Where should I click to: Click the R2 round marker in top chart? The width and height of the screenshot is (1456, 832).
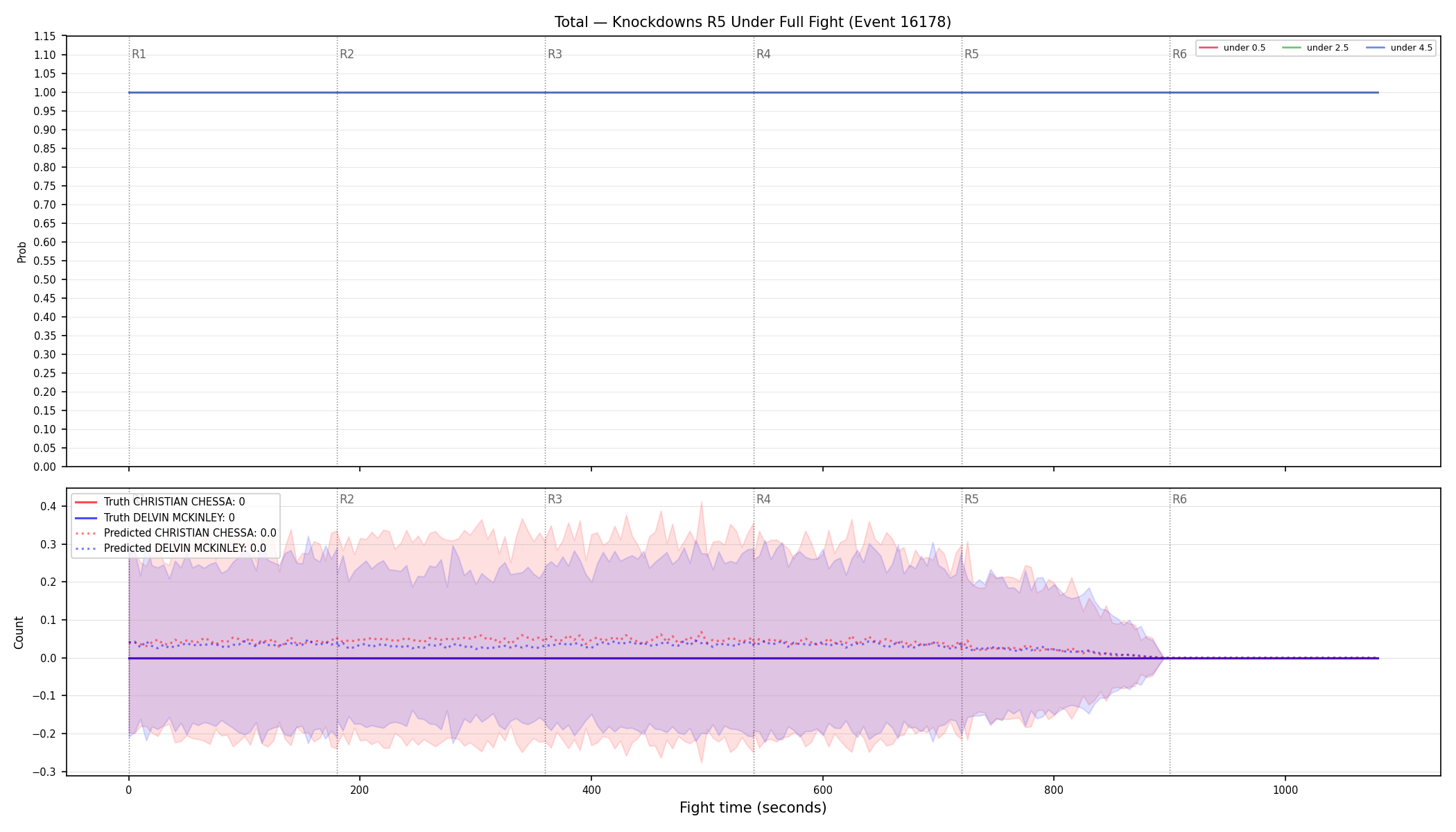[x=347, y=54]
